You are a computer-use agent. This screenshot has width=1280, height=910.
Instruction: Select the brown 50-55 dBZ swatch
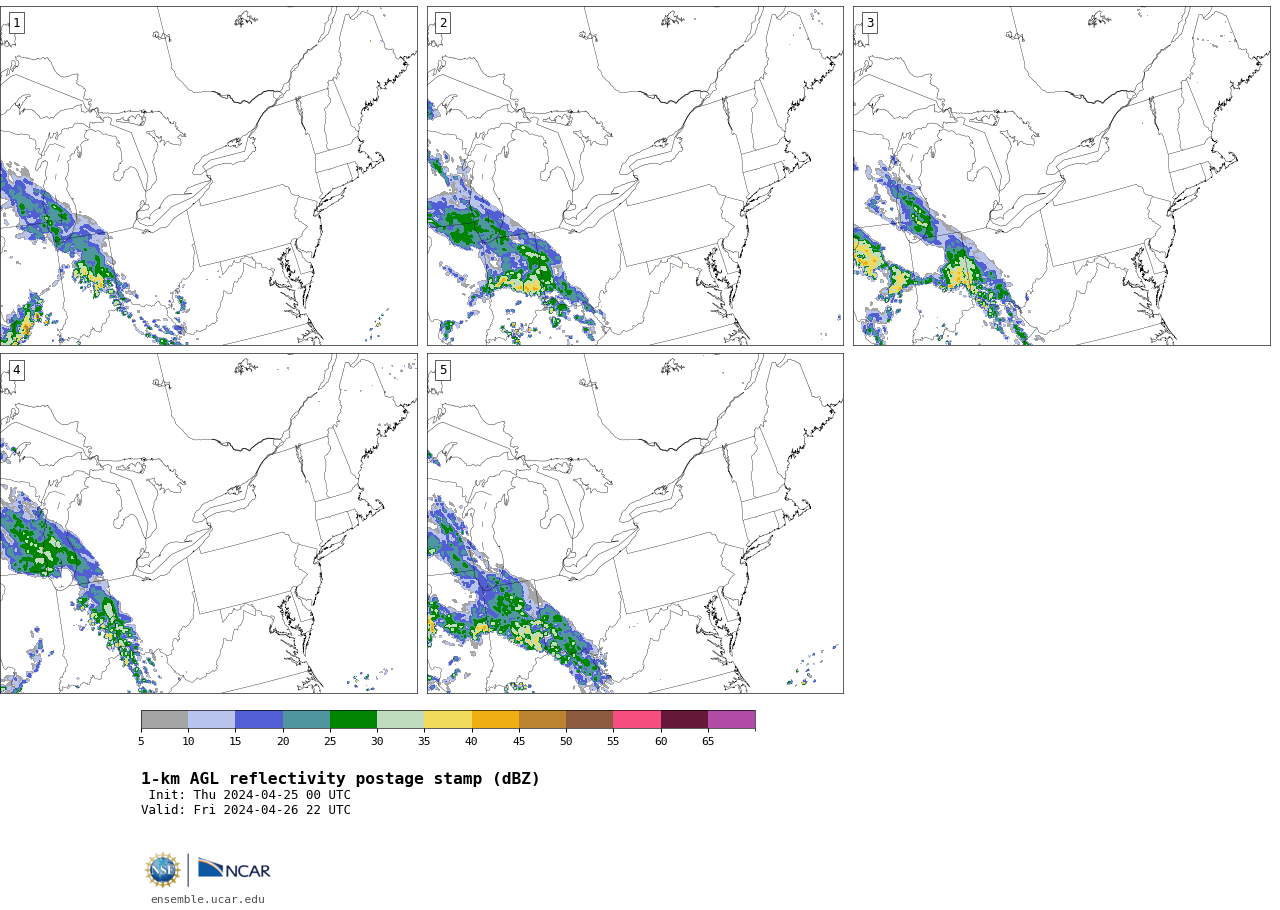[590, 720]
